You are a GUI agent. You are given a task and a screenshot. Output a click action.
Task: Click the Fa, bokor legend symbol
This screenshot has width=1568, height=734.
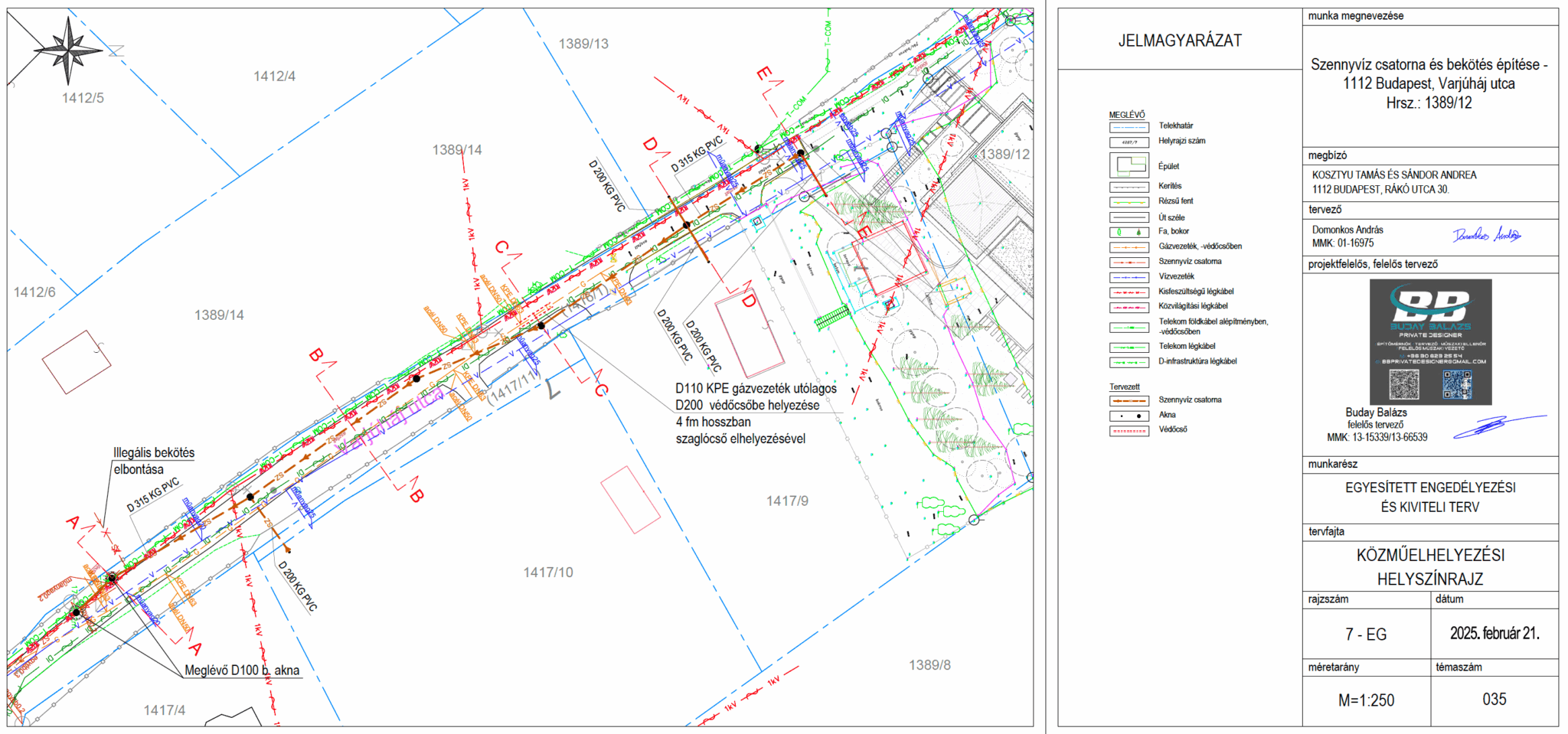(x=1129, y=231)
